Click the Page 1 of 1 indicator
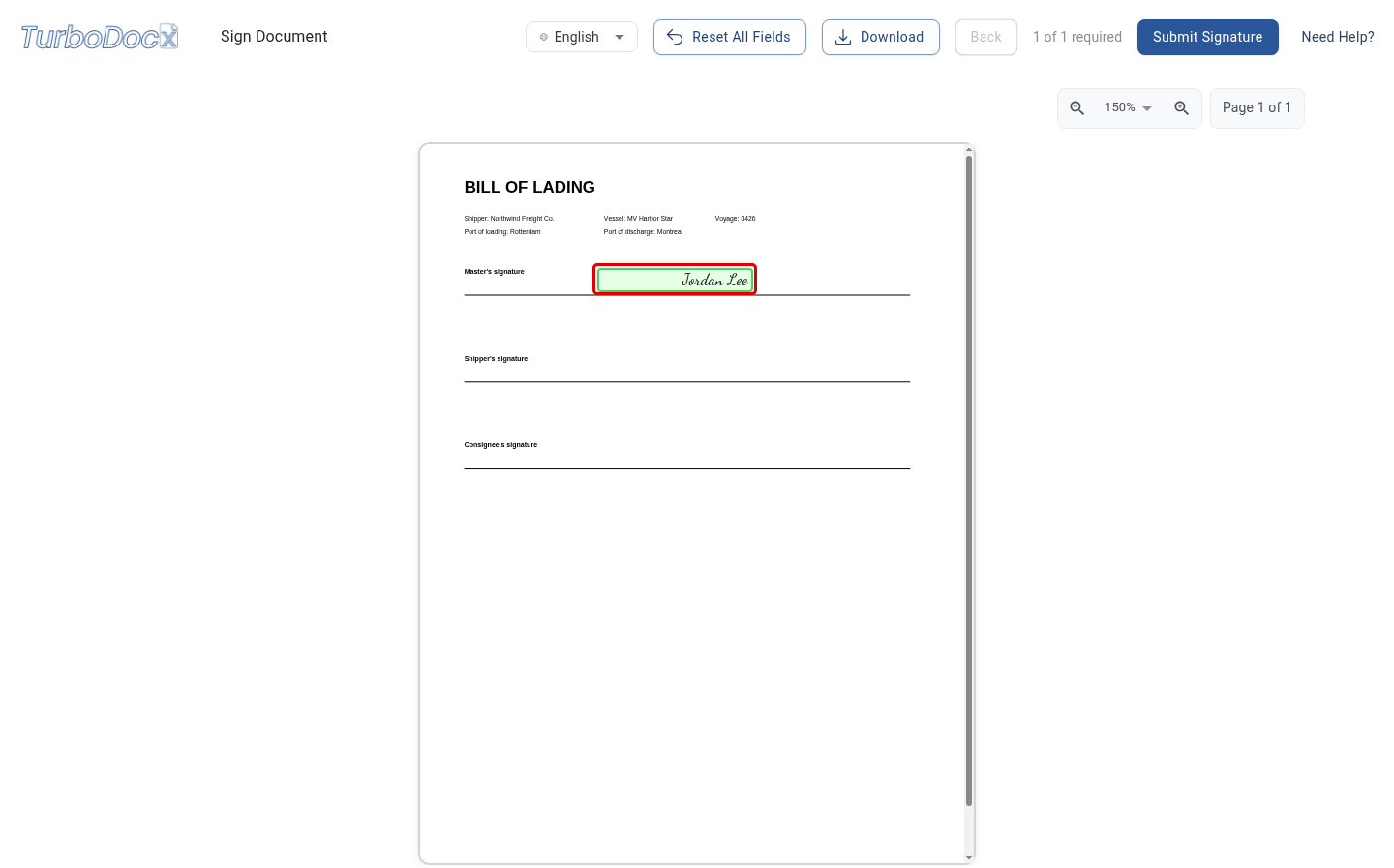This screenshot has width=1394, height=868. tap(1257, 107)
